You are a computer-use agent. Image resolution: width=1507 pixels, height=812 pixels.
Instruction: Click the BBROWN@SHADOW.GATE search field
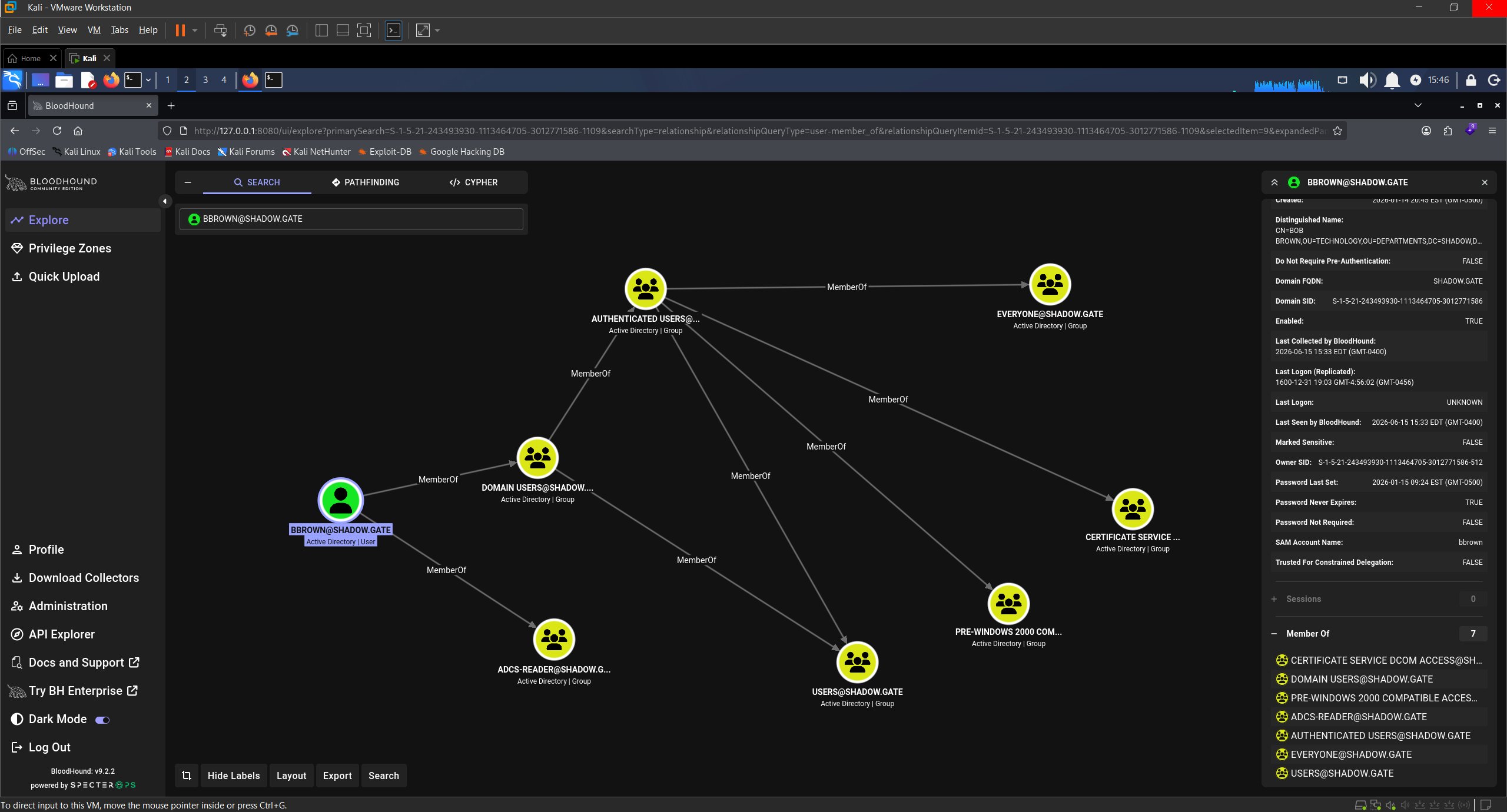click(x=351, y=219)
